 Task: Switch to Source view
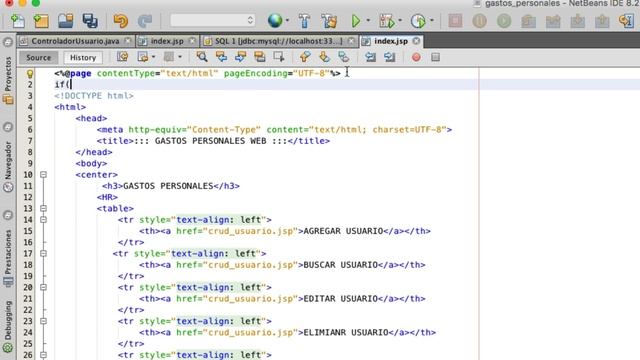click(39, 58)
